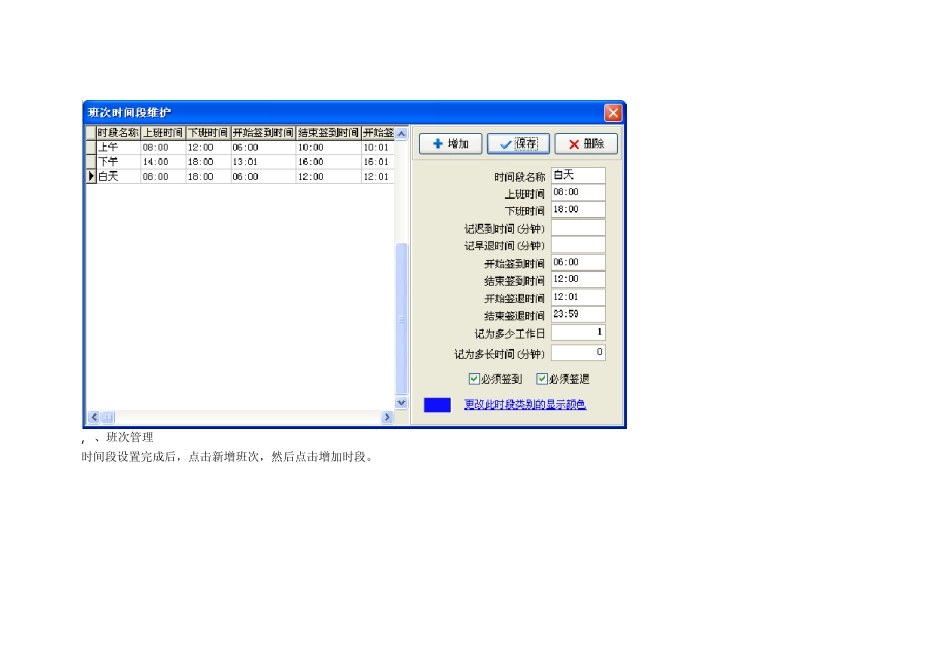Focus the 开始签退时间 input field
The image size is (950, 672).
tap(578, 297)
